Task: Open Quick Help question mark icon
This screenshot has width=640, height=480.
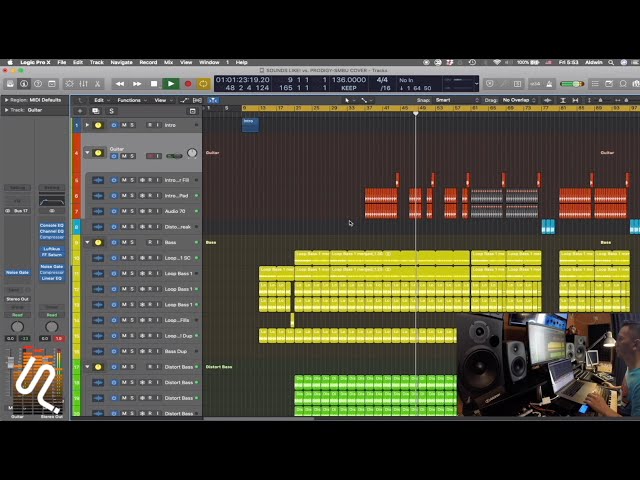Action: click(38, 84)
